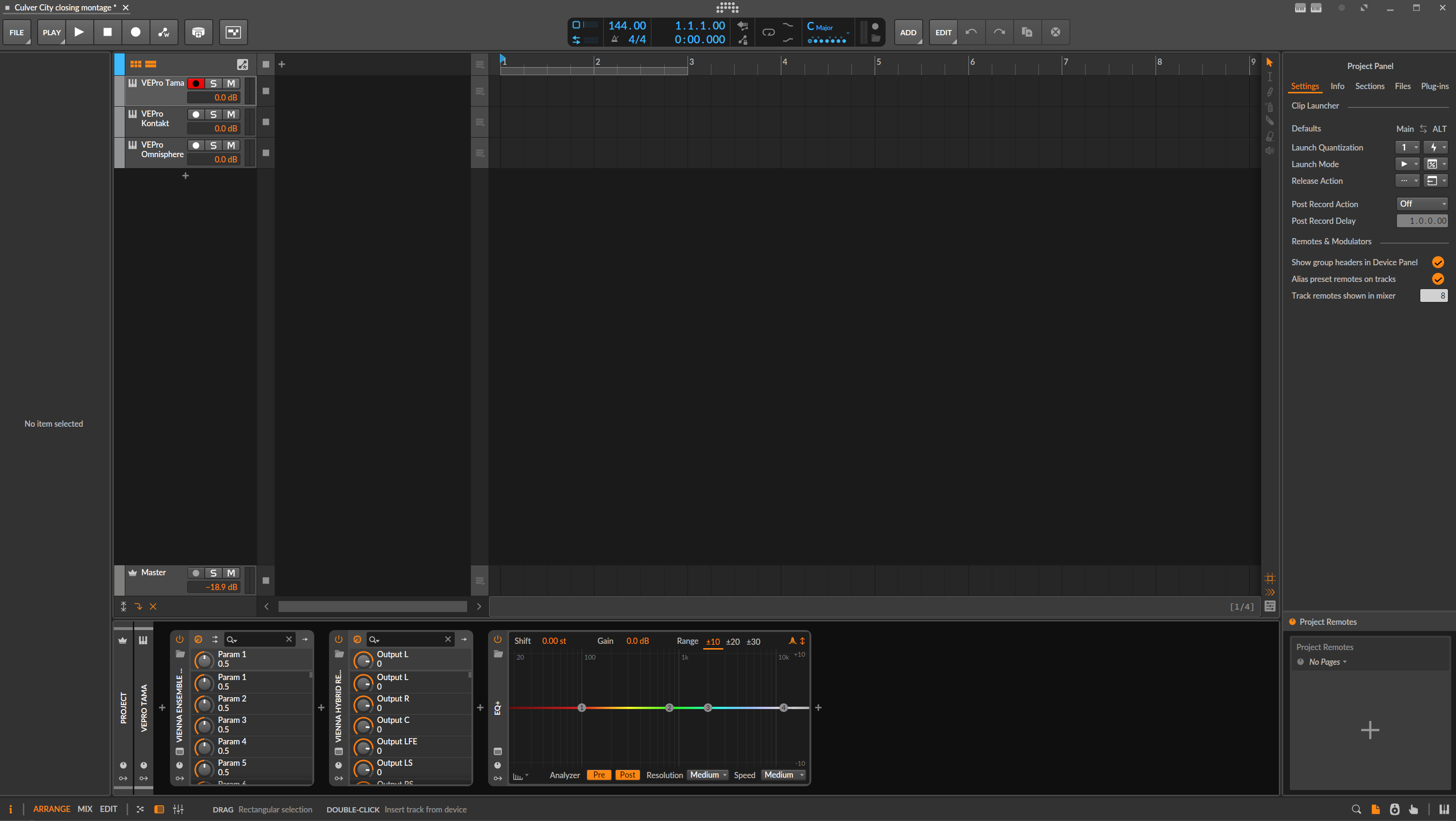Expand the Project Remotes No Pages dropdown
This screenshot has height=821, width=1456.
[1327, 662]
